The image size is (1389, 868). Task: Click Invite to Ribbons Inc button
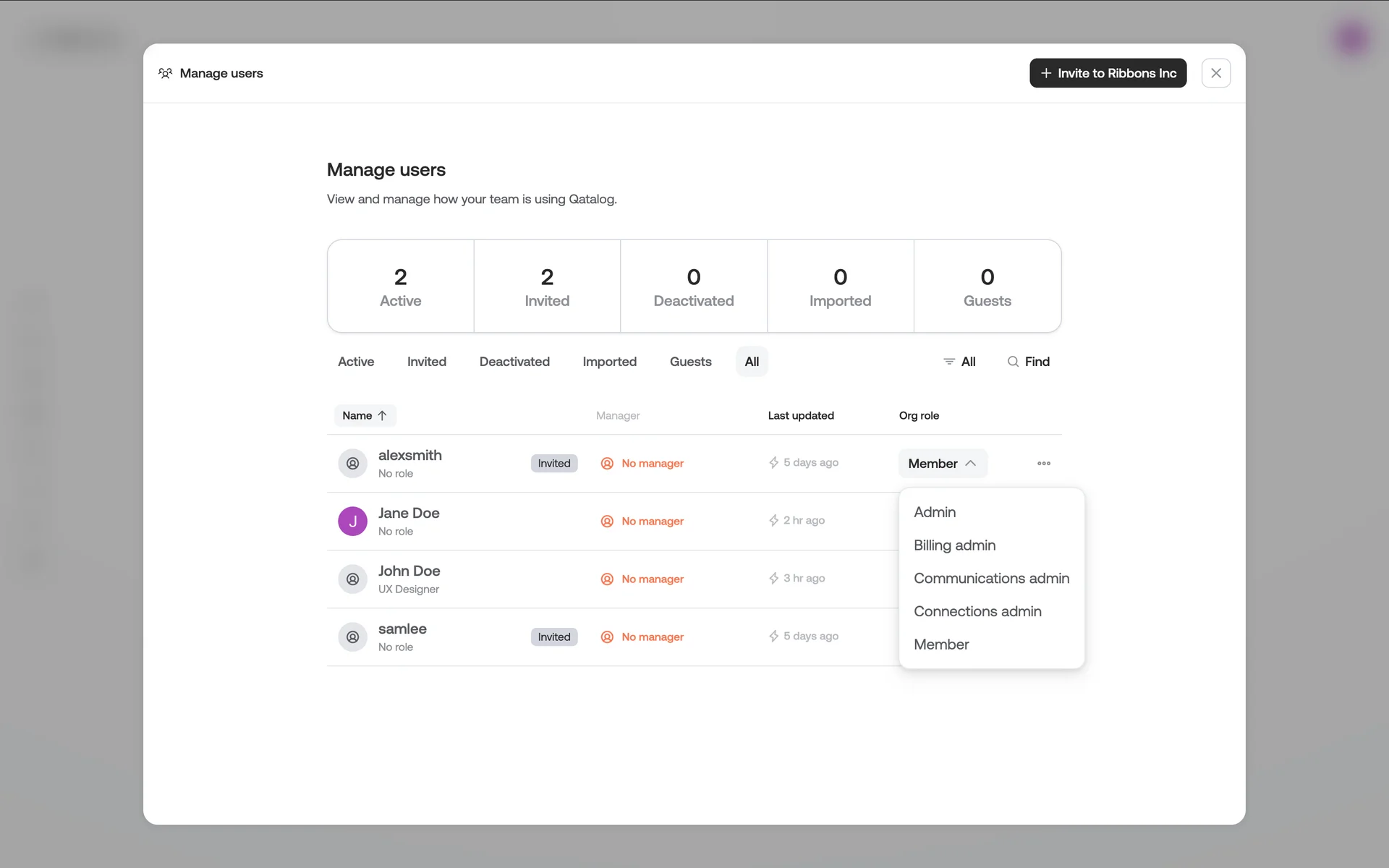point(1108,73)
